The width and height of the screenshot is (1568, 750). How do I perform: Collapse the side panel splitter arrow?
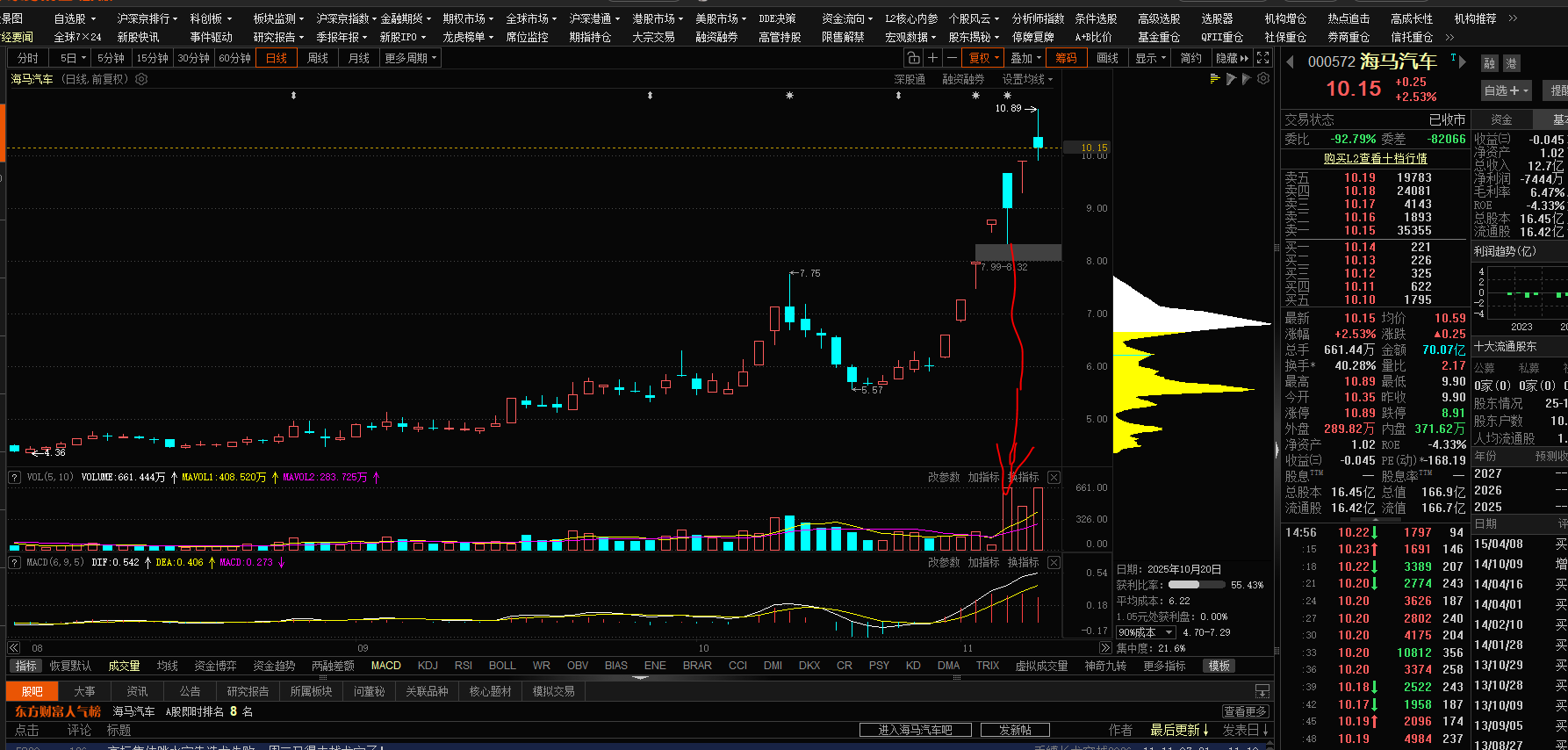pos(1277,450)
